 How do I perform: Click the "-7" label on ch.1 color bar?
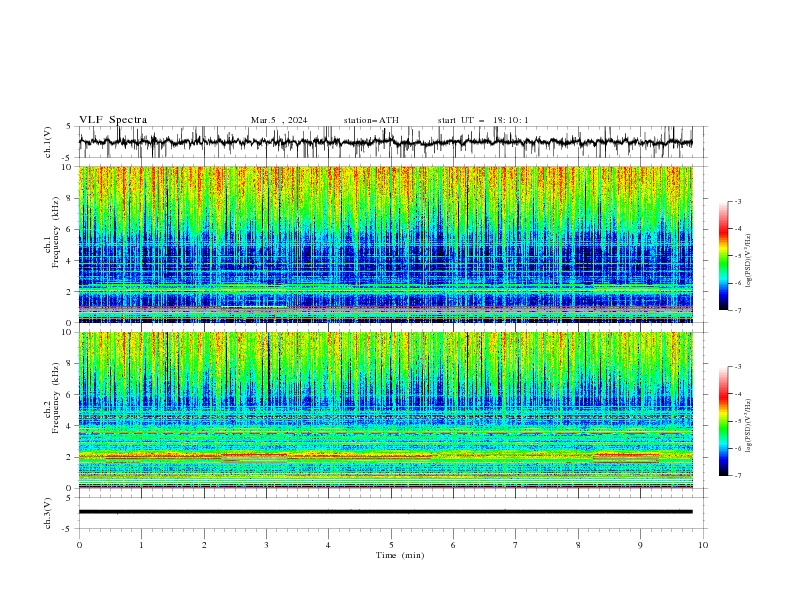(x=738, y=310)
